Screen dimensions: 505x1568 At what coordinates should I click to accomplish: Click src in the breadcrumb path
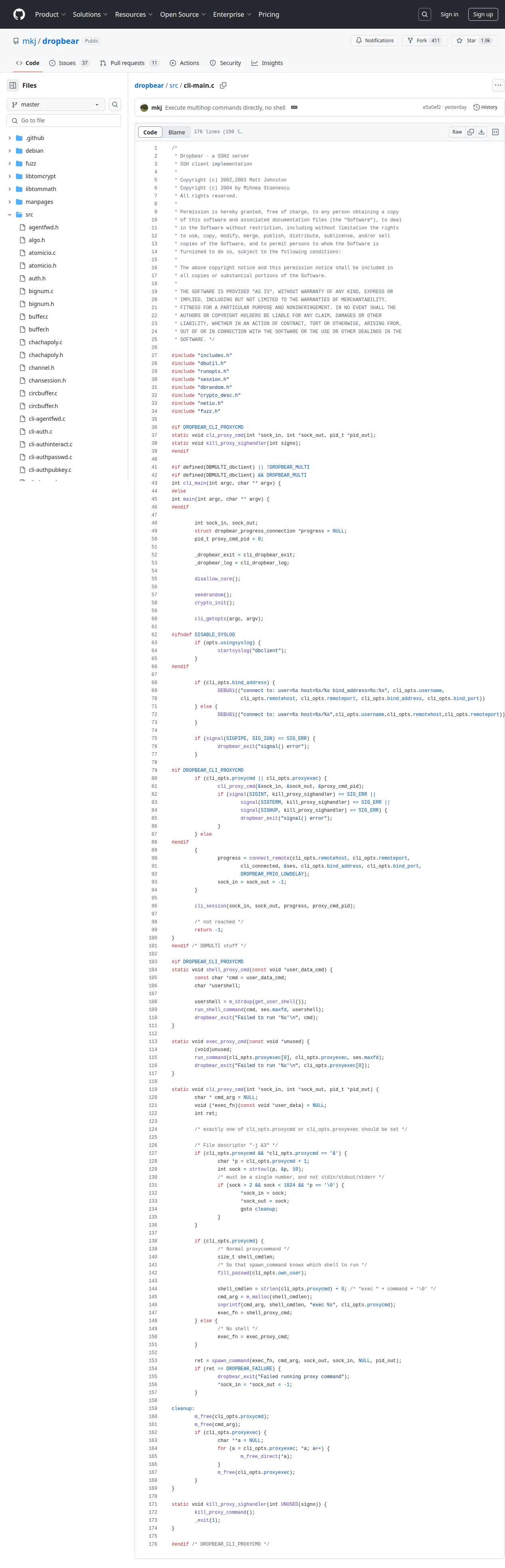(x=174, y=85)
